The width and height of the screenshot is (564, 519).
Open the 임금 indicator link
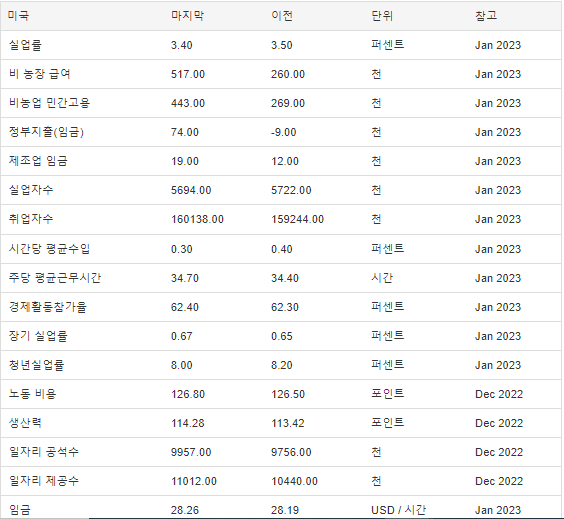click(x=20, y=510)
